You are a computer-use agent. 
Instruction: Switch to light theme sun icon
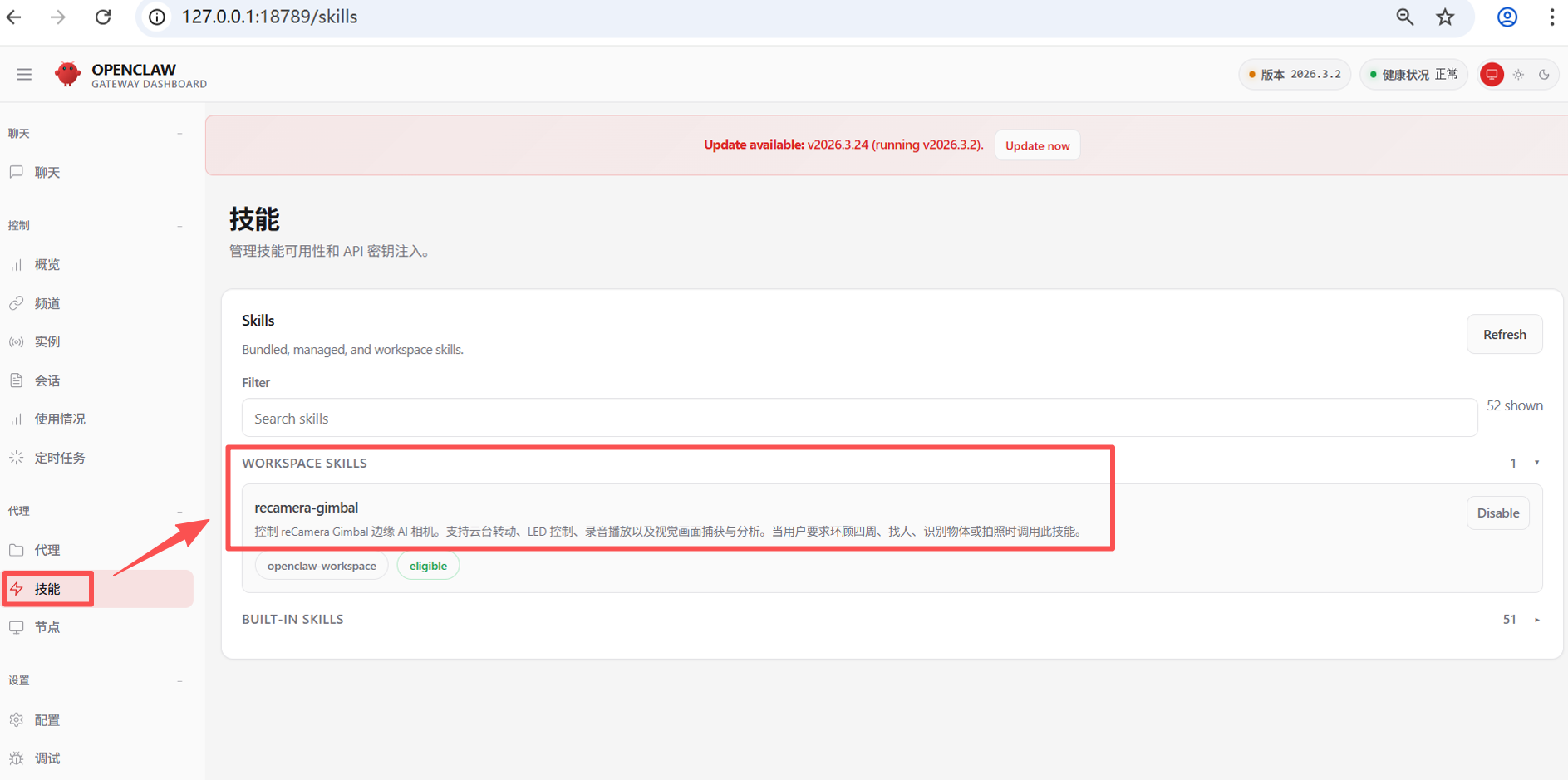tap(1518, 75)
